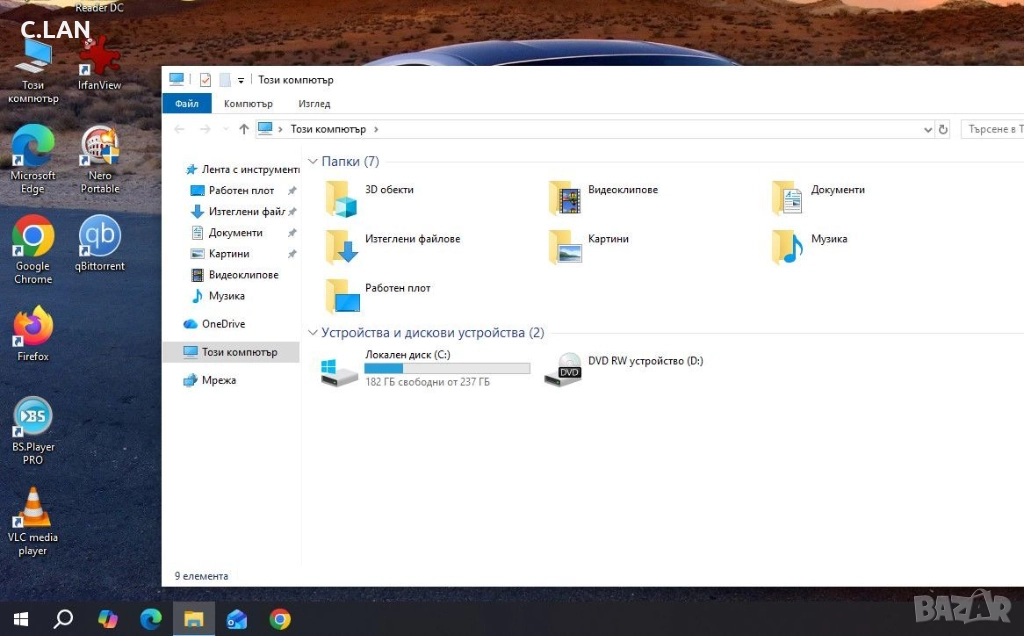Open the Музика folder
The width and height of the screenshot is (1024, 636).
pyautogui.click(x=788, y=246)
